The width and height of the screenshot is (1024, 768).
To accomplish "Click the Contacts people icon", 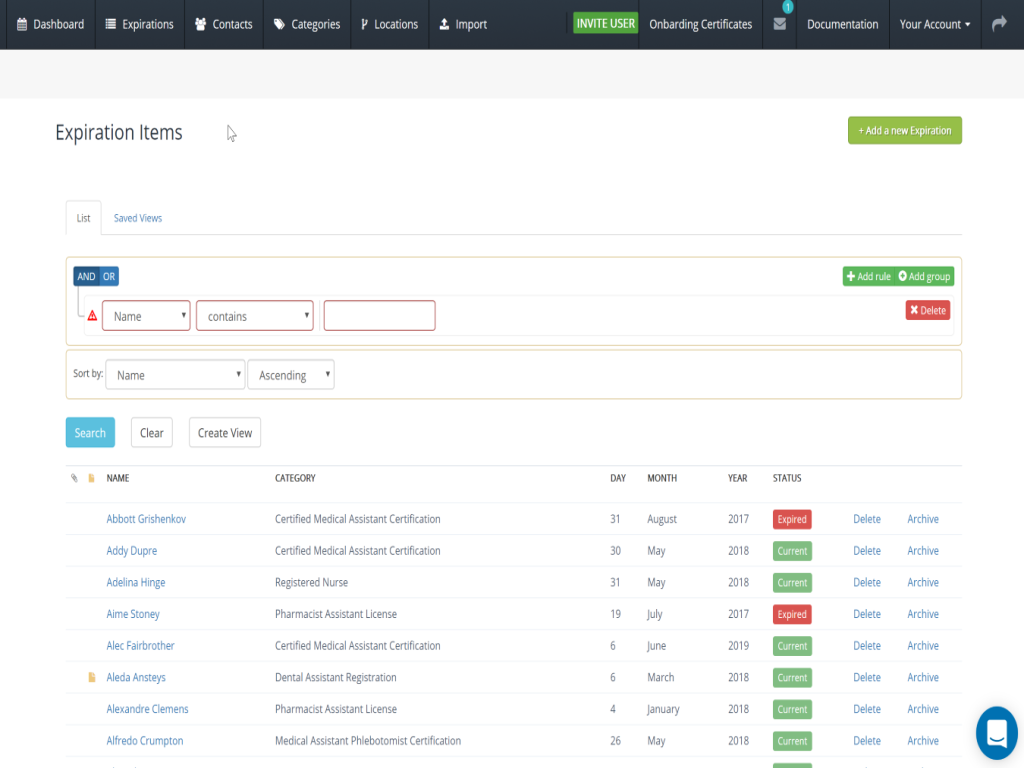I will 199,24.
